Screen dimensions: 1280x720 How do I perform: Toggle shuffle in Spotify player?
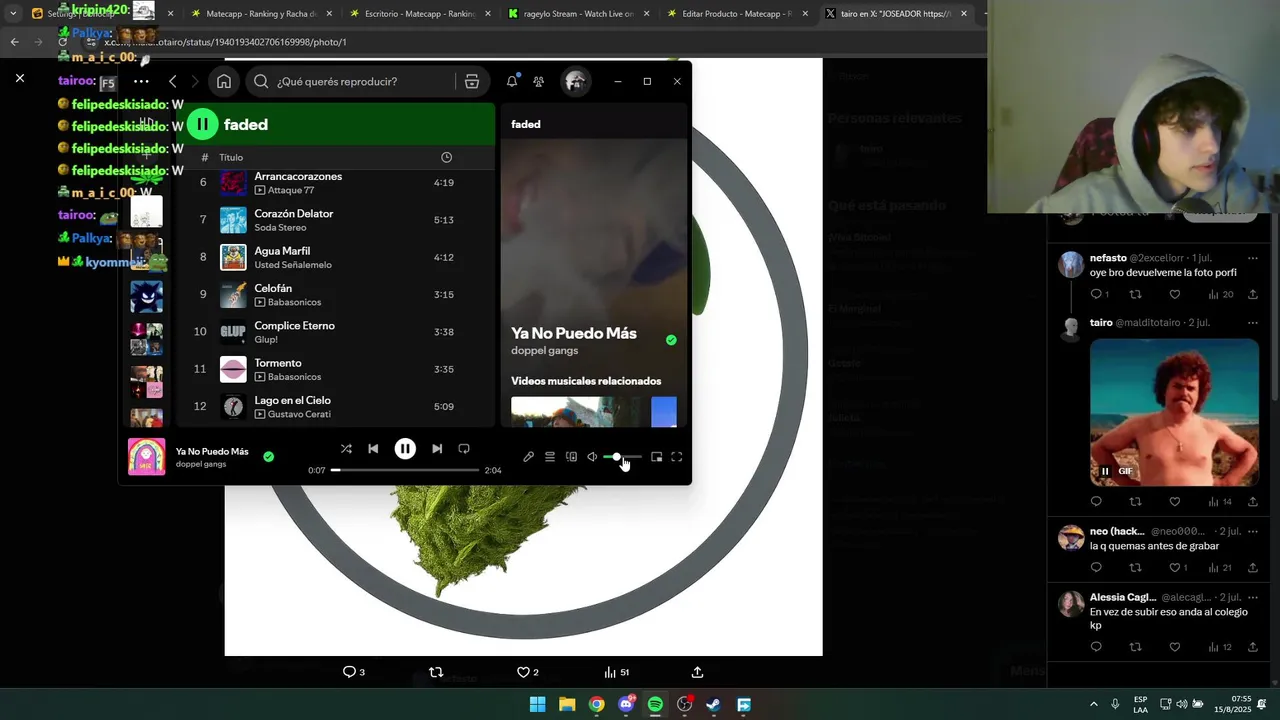pos(346,449)
